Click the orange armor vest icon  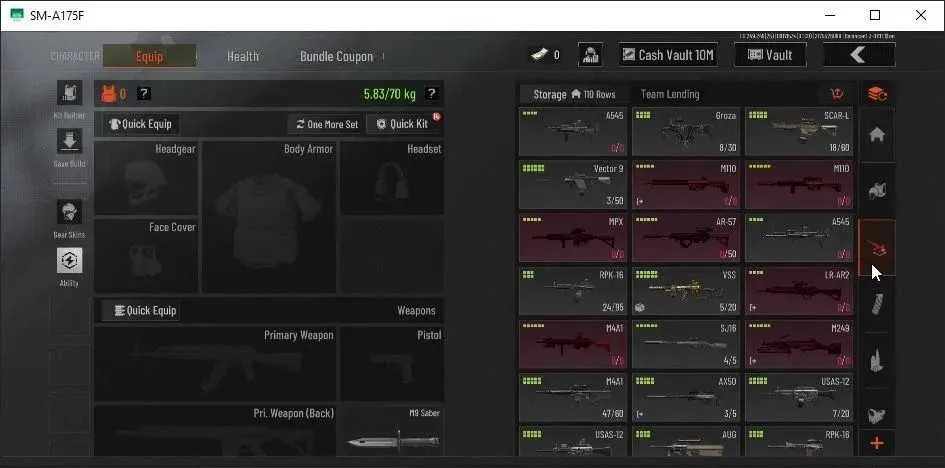pos(108,94)
